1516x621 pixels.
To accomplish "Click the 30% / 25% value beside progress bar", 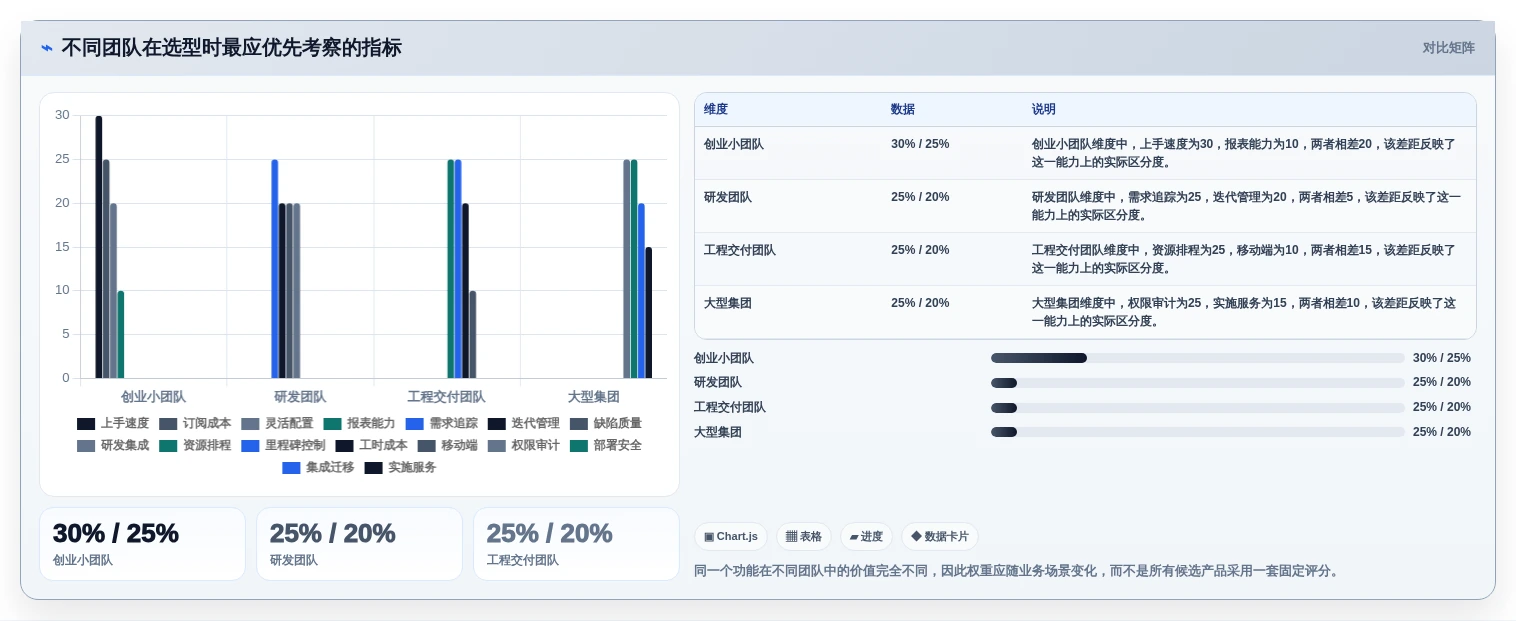I will [1442, 358].
